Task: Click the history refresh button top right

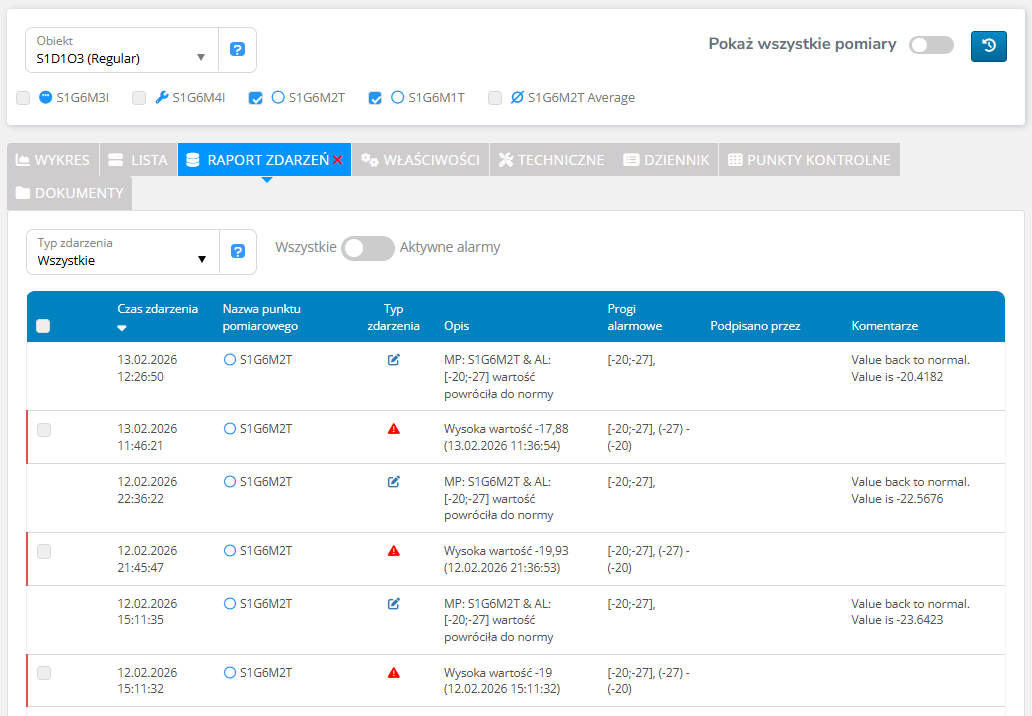Action: point(988,46)
